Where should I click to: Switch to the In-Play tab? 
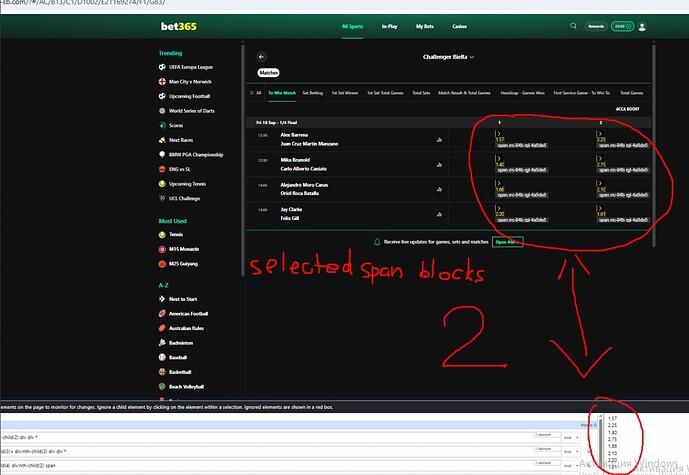pos(389,26)
